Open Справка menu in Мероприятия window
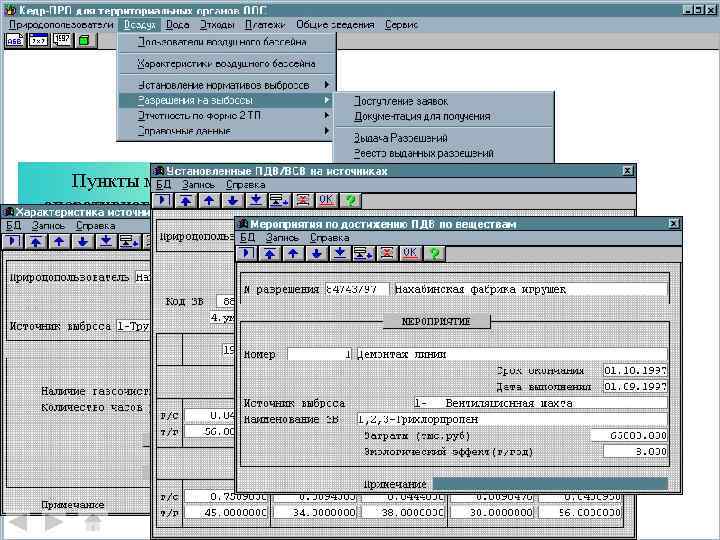Image resolution: width=720 pixels, height=540 pixels. (330, 238)
